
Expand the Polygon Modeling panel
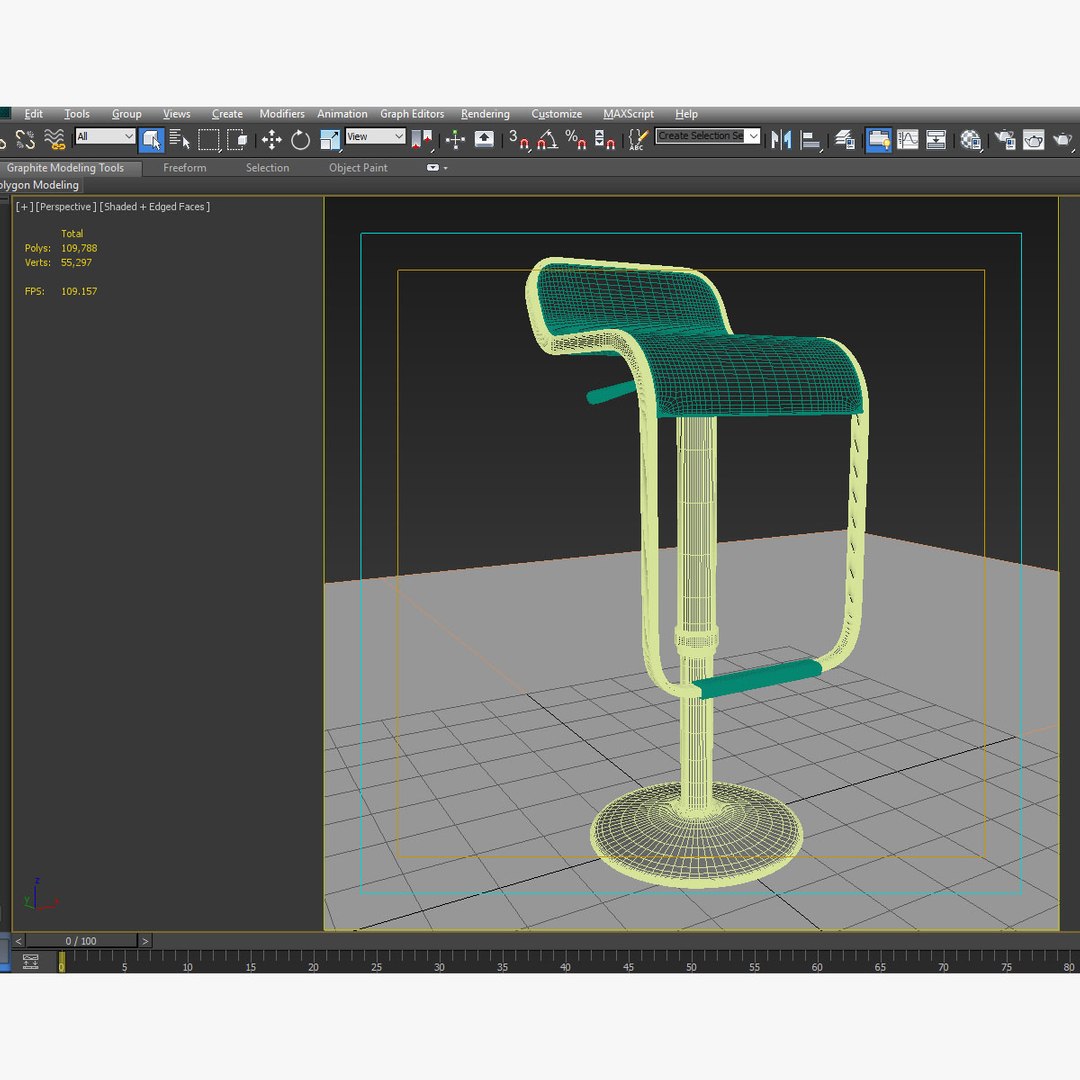(40, 185)
